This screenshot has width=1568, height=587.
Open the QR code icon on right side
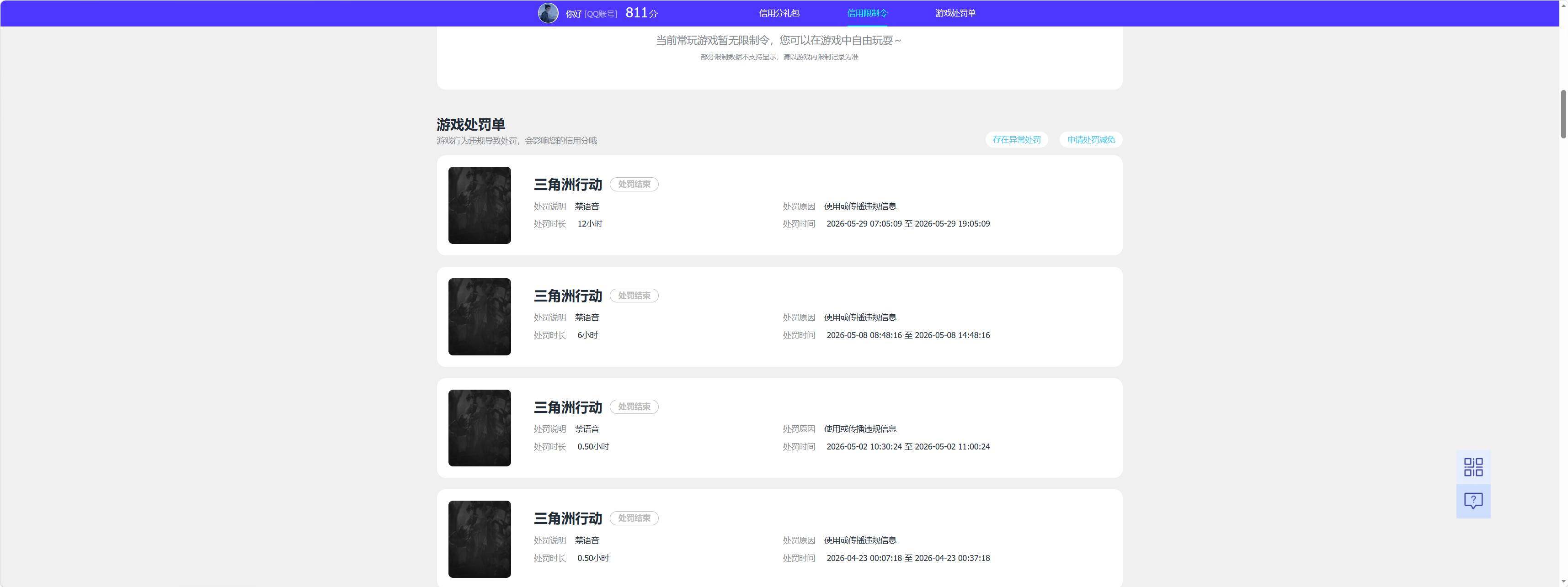(1473, 467)
